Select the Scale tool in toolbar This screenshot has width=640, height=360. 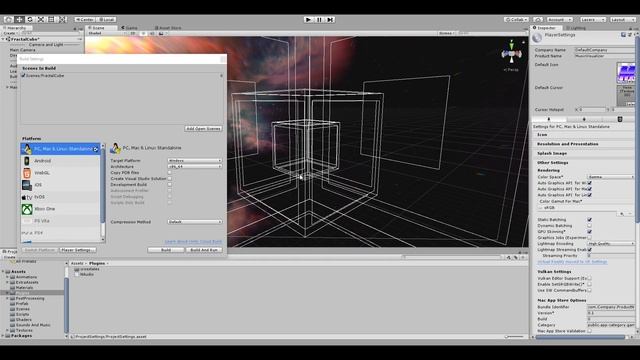point(41,19)
